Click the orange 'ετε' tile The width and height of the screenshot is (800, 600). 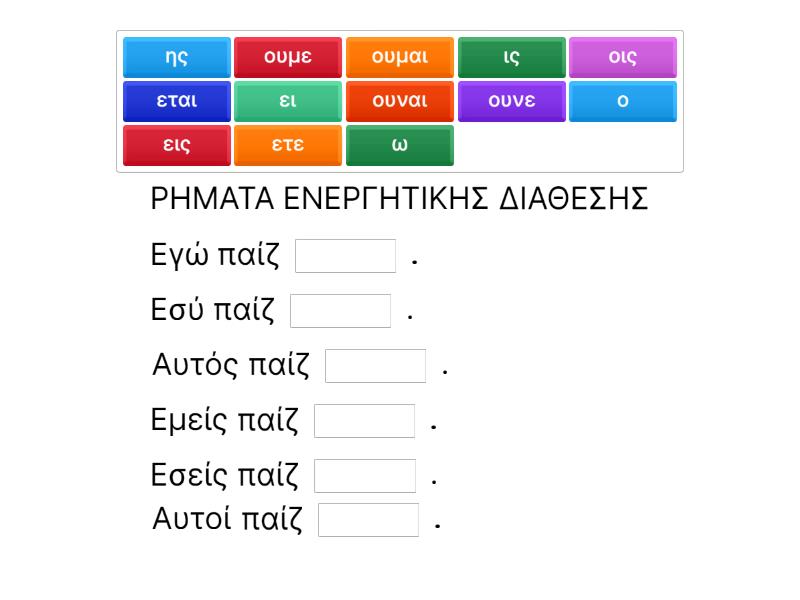tap(288, 145)
